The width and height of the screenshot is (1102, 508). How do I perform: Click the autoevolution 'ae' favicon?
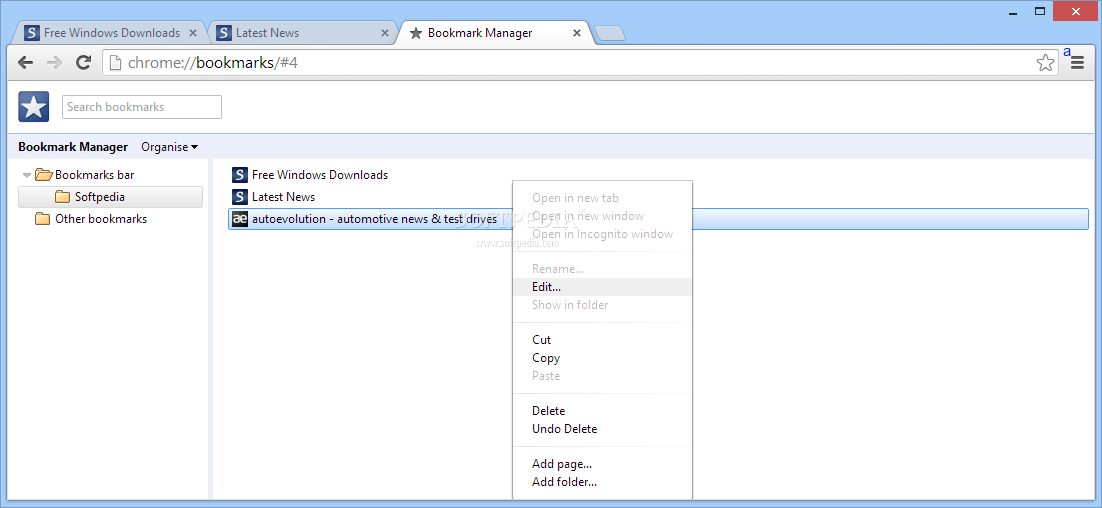point(240,219)
